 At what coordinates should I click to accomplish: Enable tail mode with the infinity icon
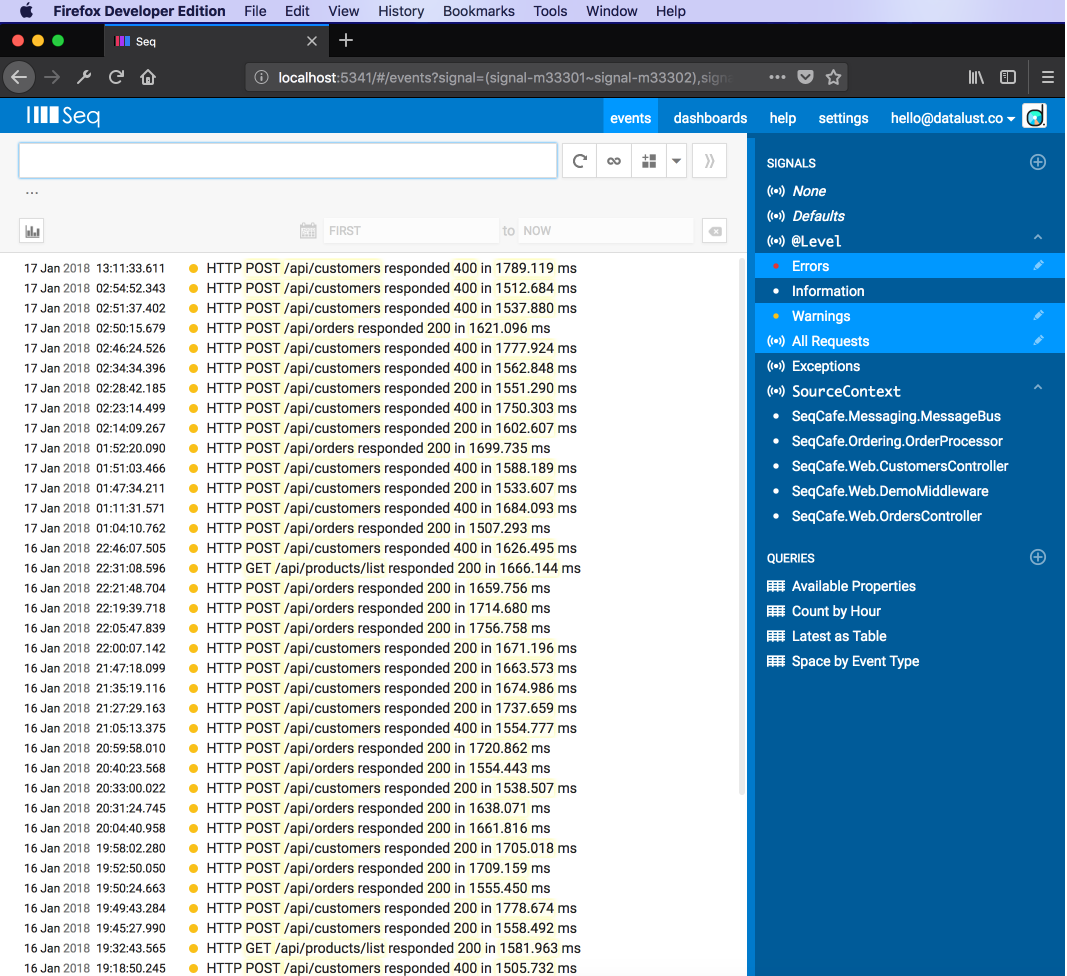point(613,161)
